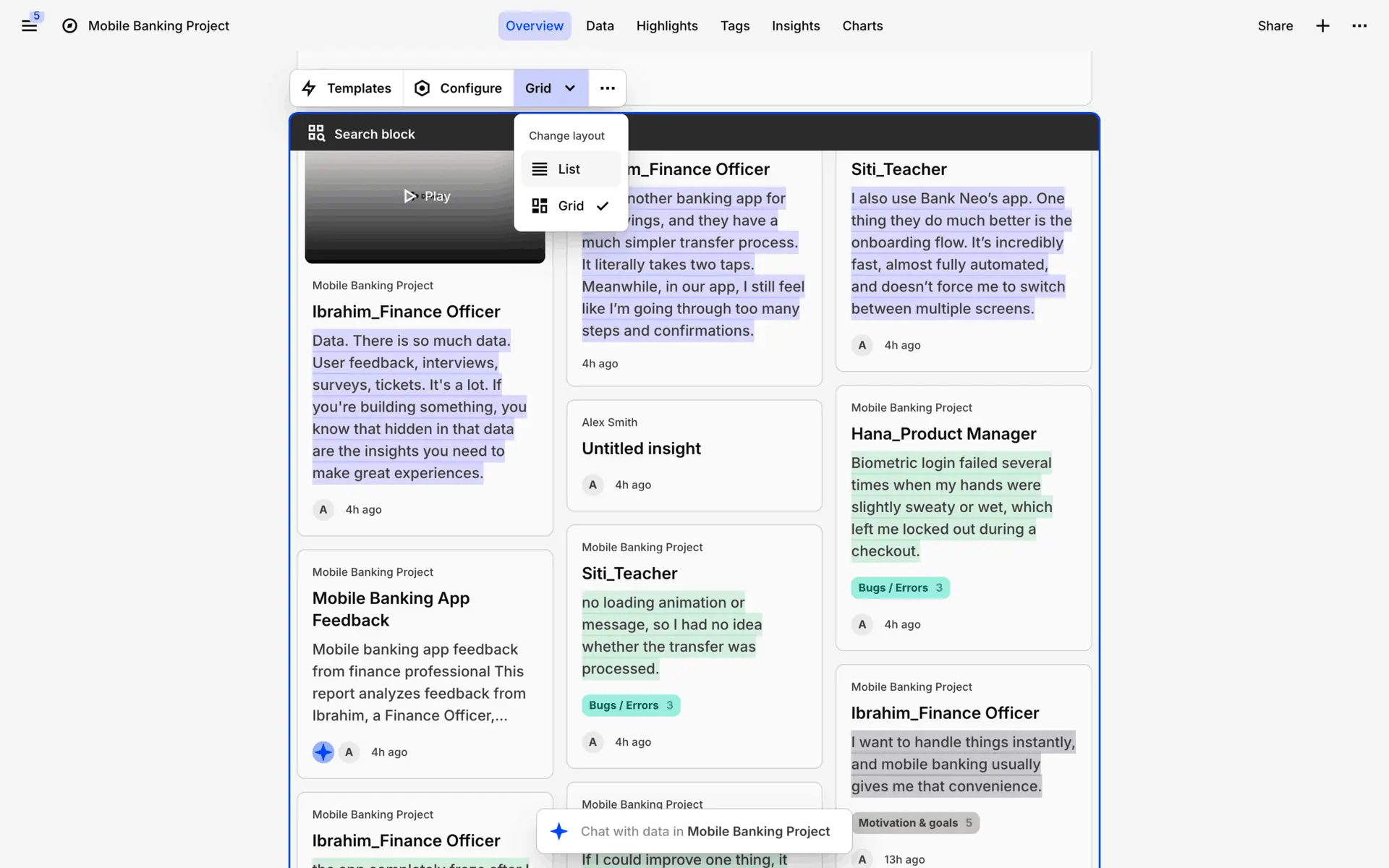Click the project compass icon beside Mobile Banking Project

click(69, 26)
